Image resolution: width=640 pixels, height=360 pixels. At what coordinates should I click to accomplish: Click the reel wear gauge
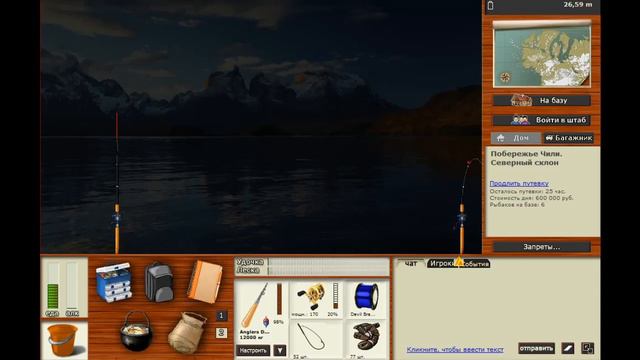(x=335, y=296)
